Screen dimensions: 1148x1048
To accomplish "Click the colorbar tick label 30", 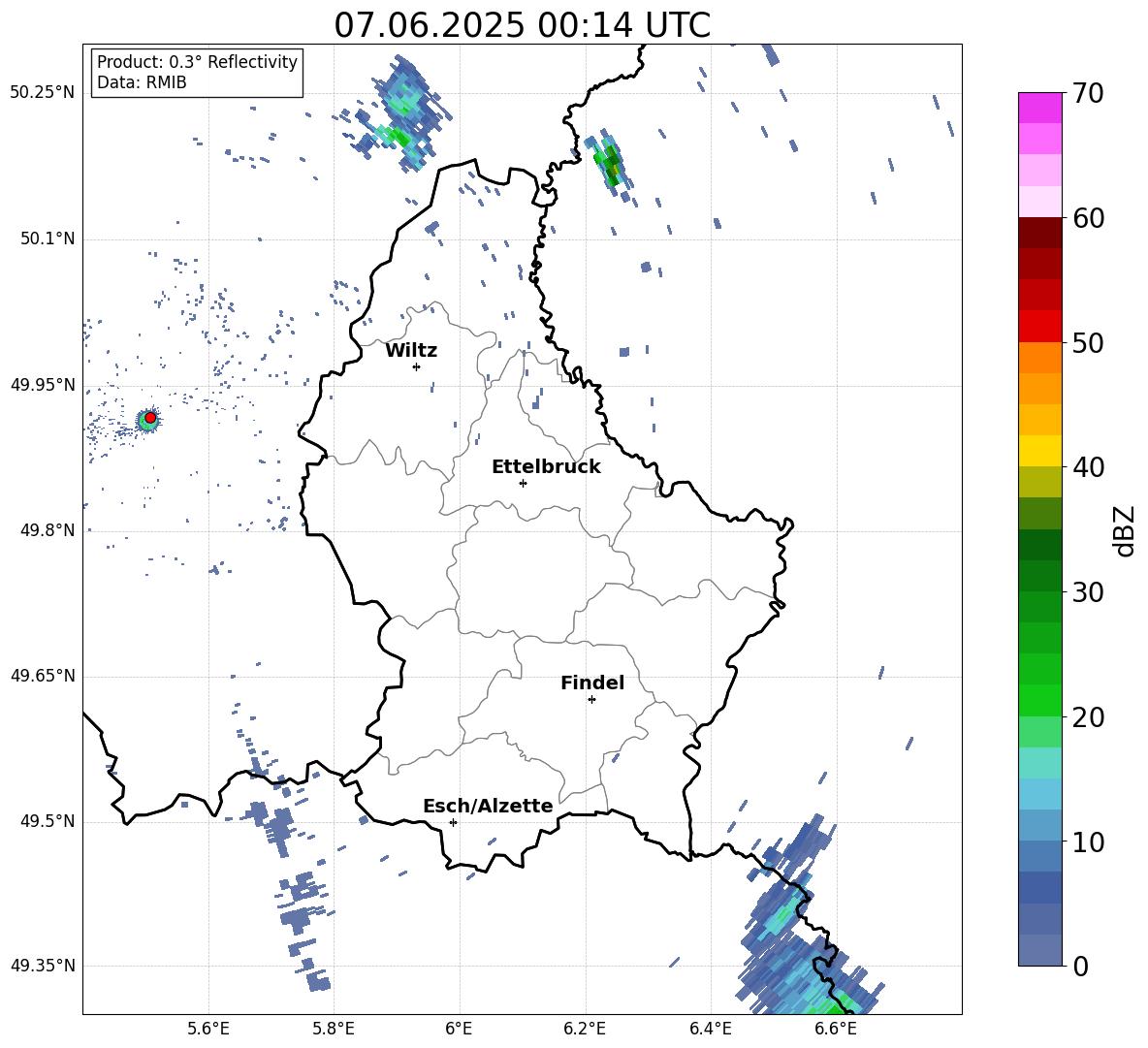I will point(1088,592).
